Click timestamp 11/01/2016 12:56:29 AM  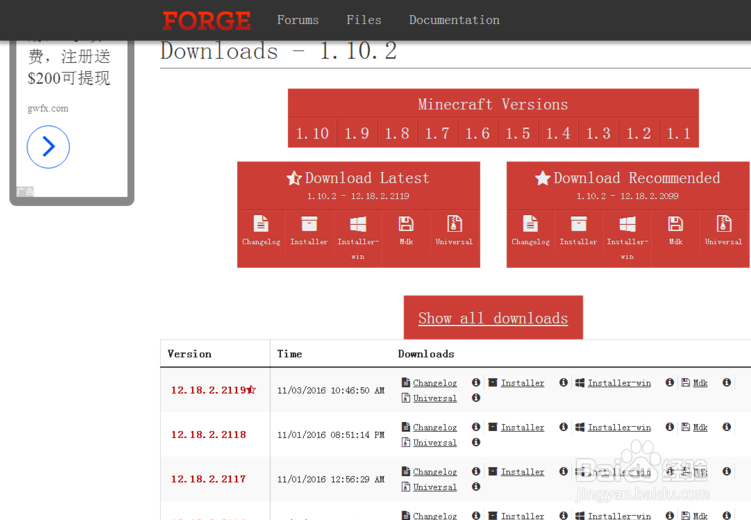331,480
